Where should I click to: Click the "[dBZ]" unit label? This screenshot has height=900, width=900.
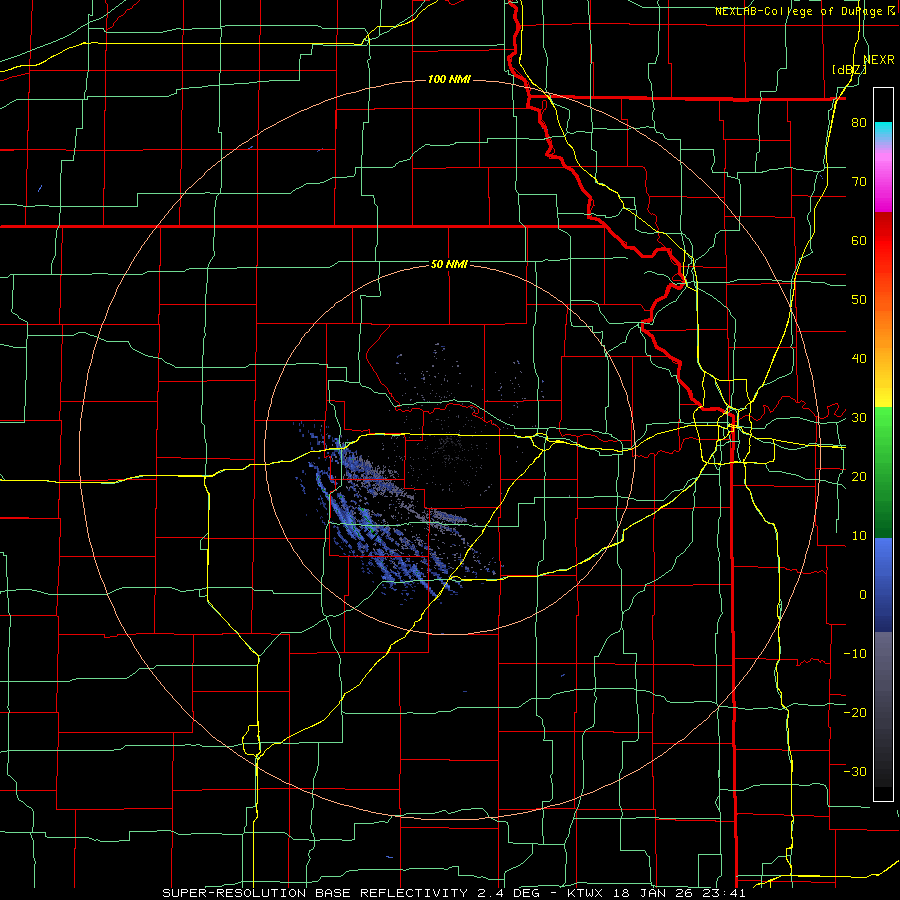(x=849, y=69)
